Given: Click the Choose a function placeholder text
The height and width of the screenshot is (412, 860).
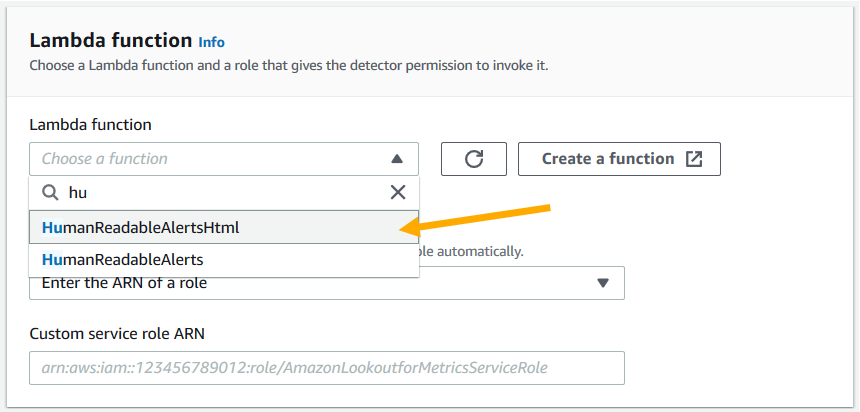Looking at the screenshot, I should tap(105, 159).
